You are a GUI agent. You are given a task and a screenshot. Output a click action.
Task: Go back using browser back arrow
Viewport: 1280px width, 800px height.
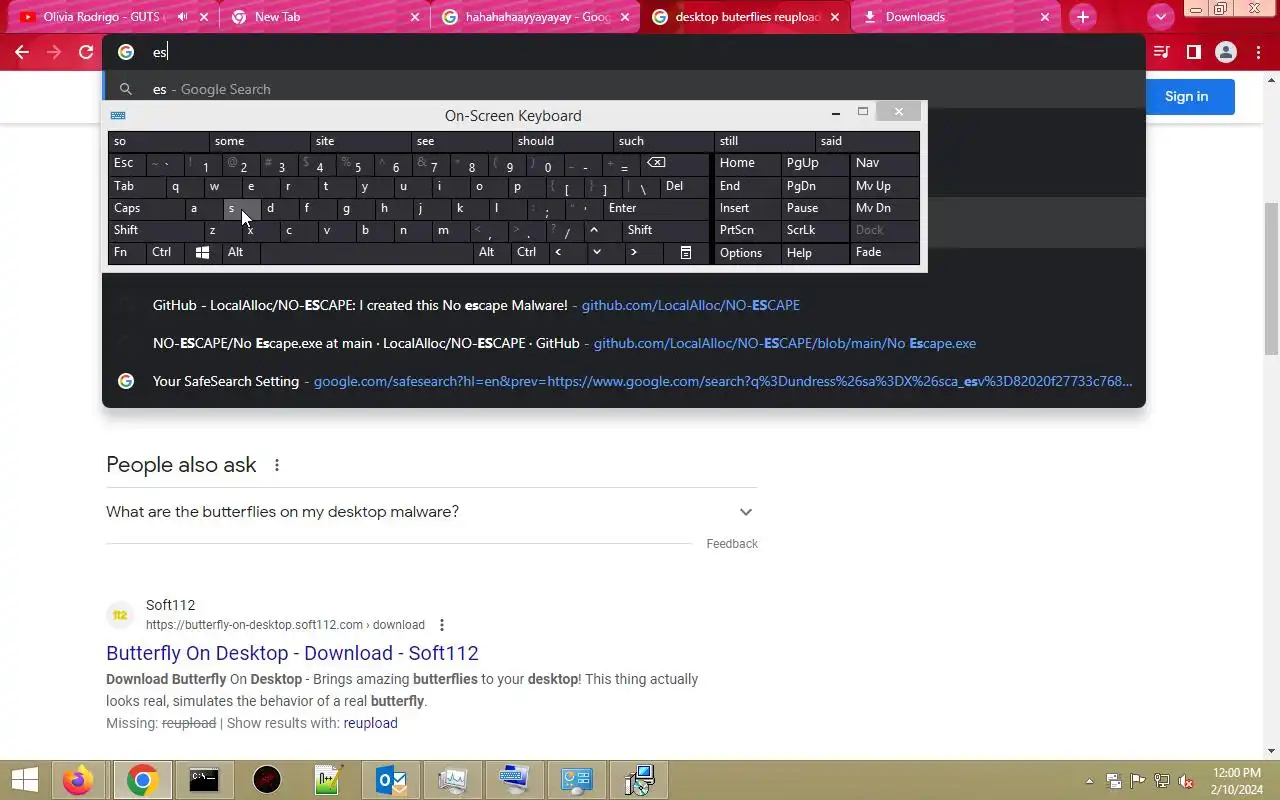(22, 52)
